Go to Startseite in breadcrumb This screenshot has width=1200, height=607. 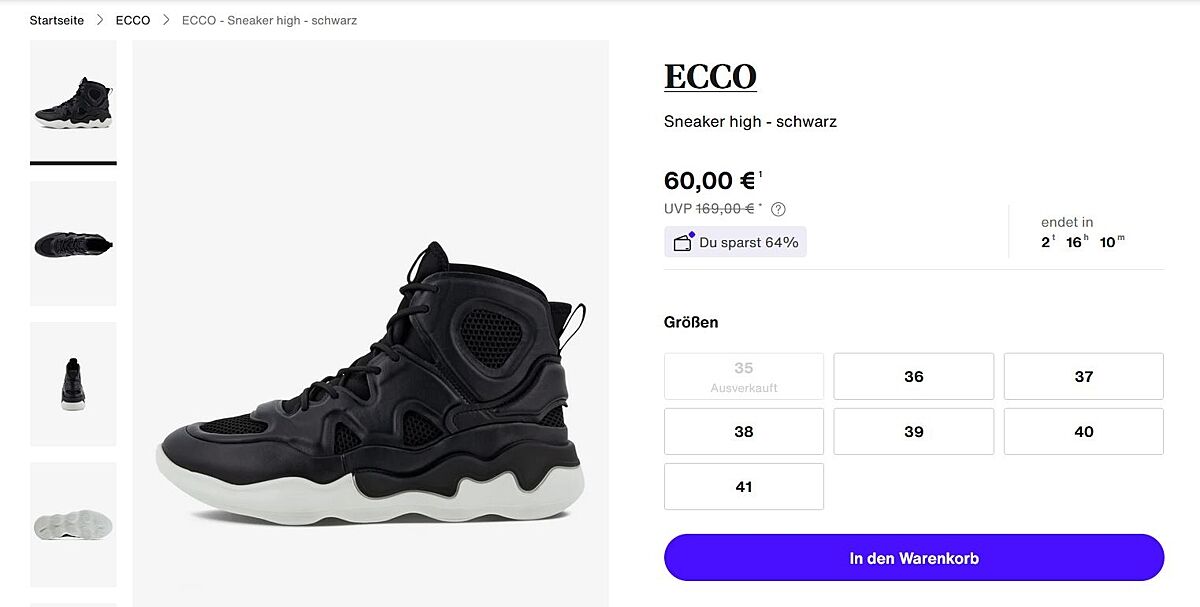tap(56, 20)
